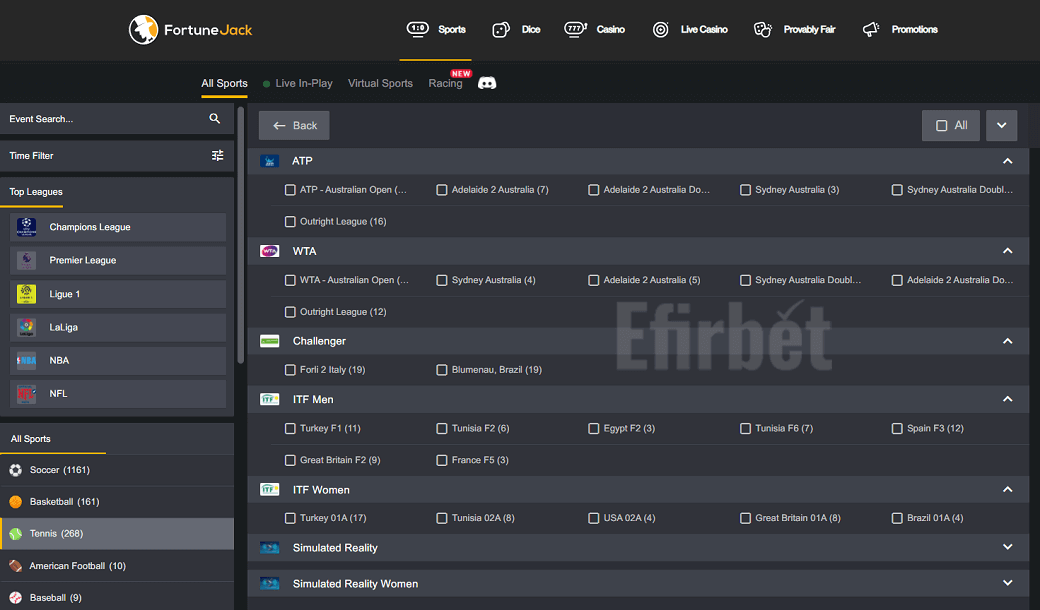1040x610 pixels.
Task: Expand the Simulated Reality section
Action: tap(1008, 547)
